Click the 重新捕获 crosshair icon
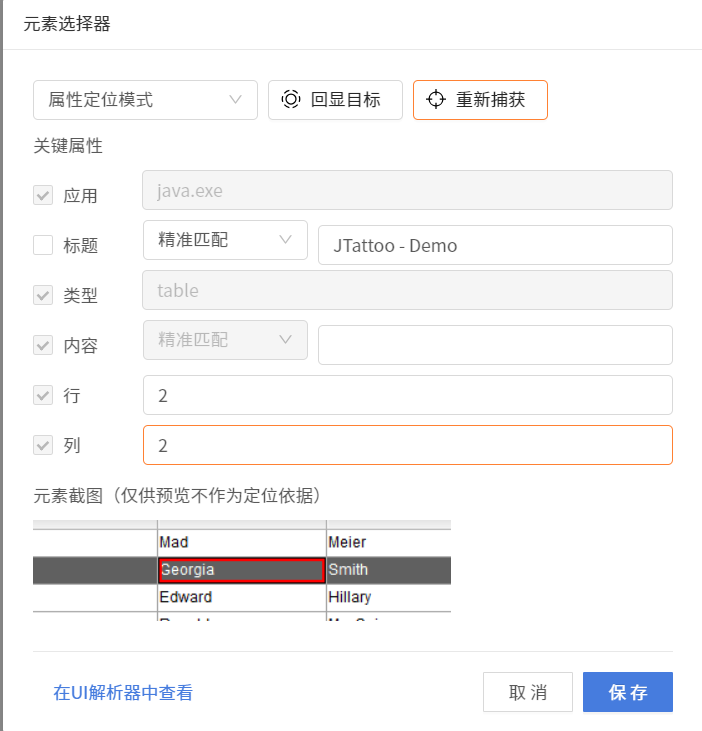The image size is (702, 731). coord(435,100)
